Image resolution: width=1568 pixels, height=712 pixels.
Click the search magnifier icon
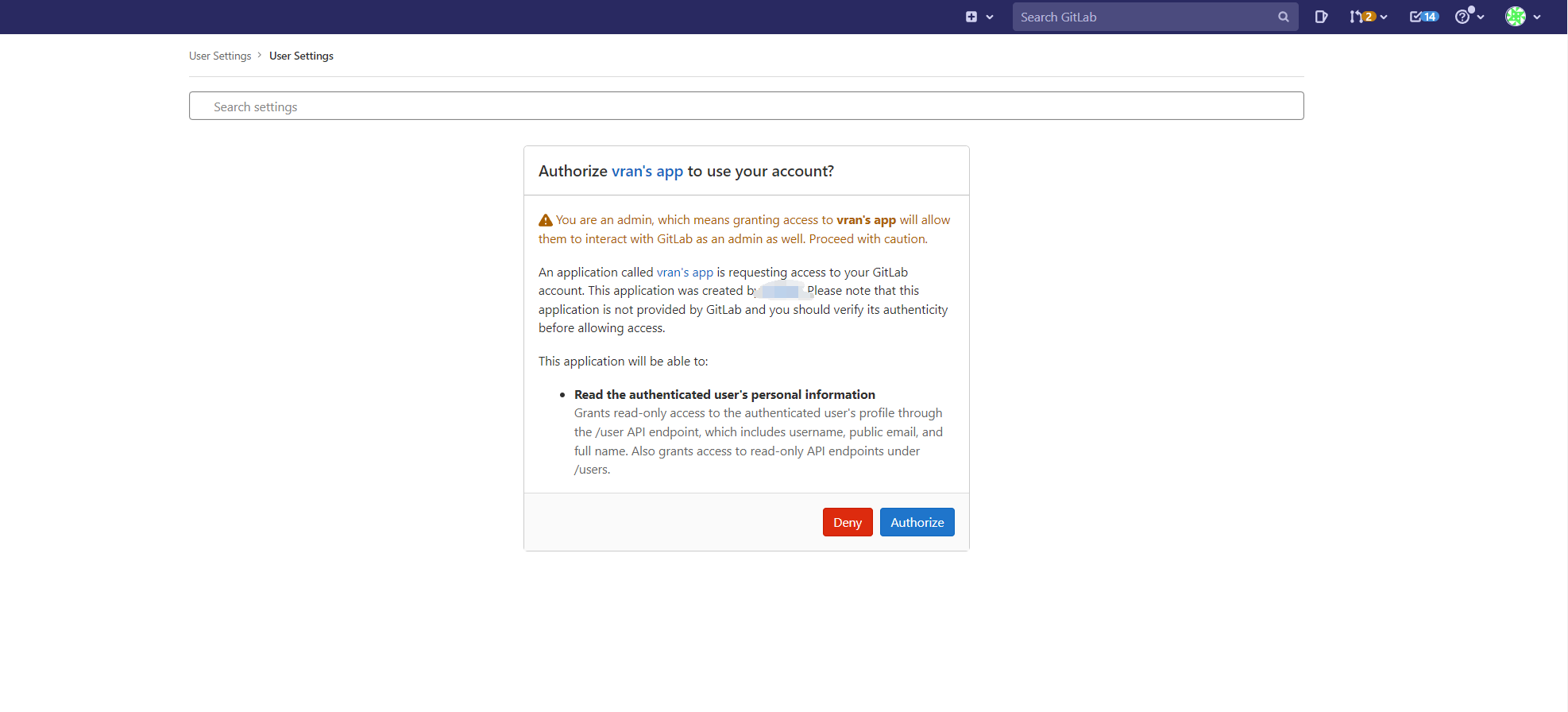(x=1283, y=17)
